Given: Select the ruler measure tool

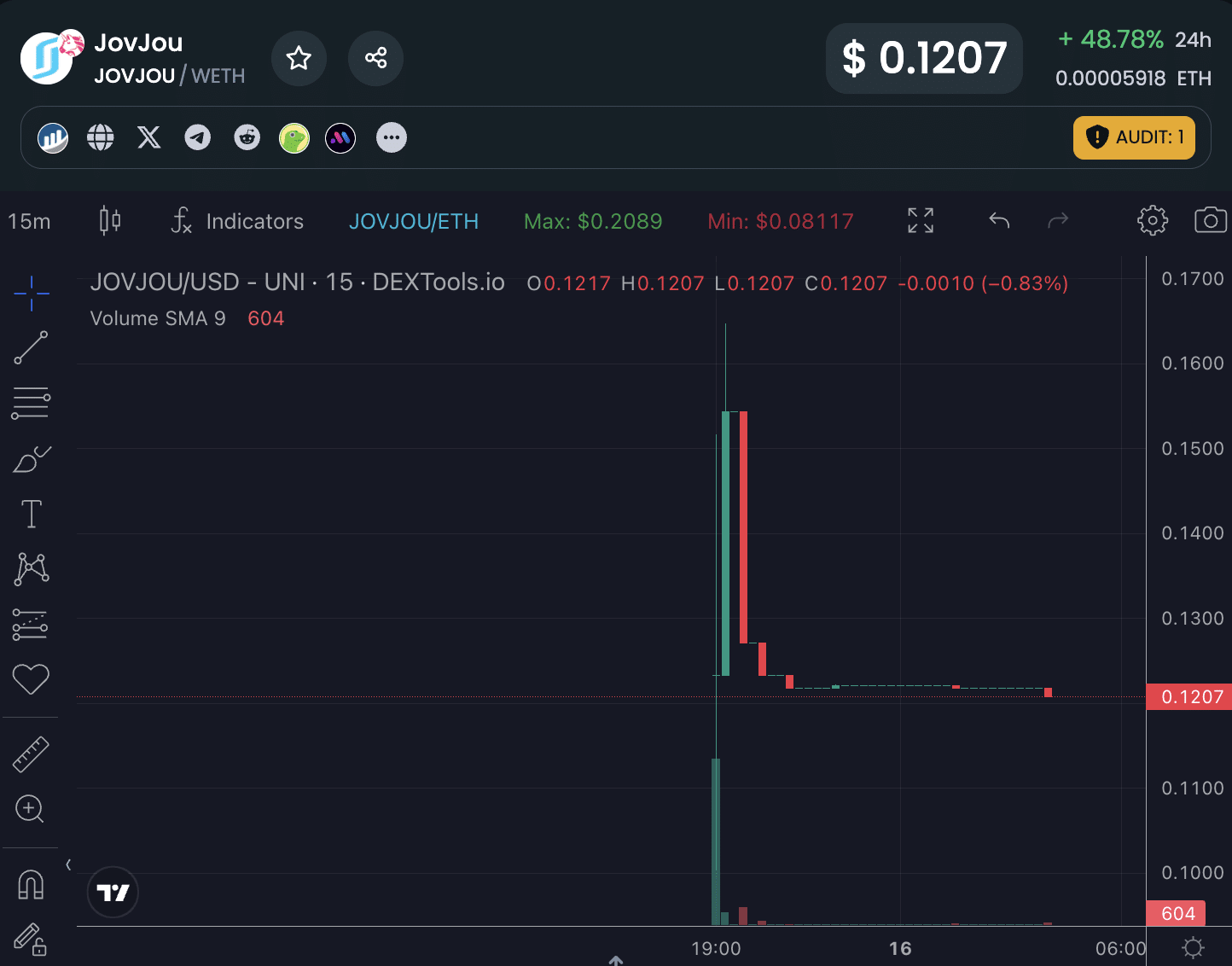Looking at the screenshot, I should coord(31,754).
